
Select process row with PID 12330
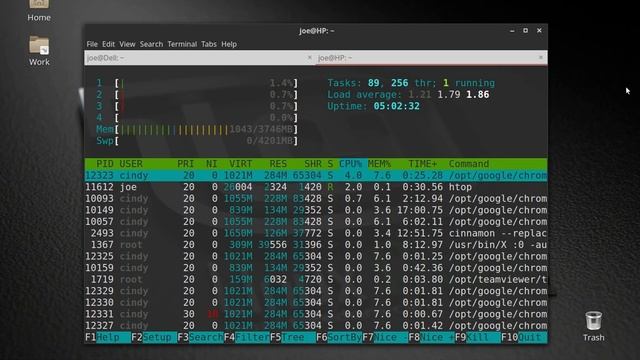click(x=316, y=303)
